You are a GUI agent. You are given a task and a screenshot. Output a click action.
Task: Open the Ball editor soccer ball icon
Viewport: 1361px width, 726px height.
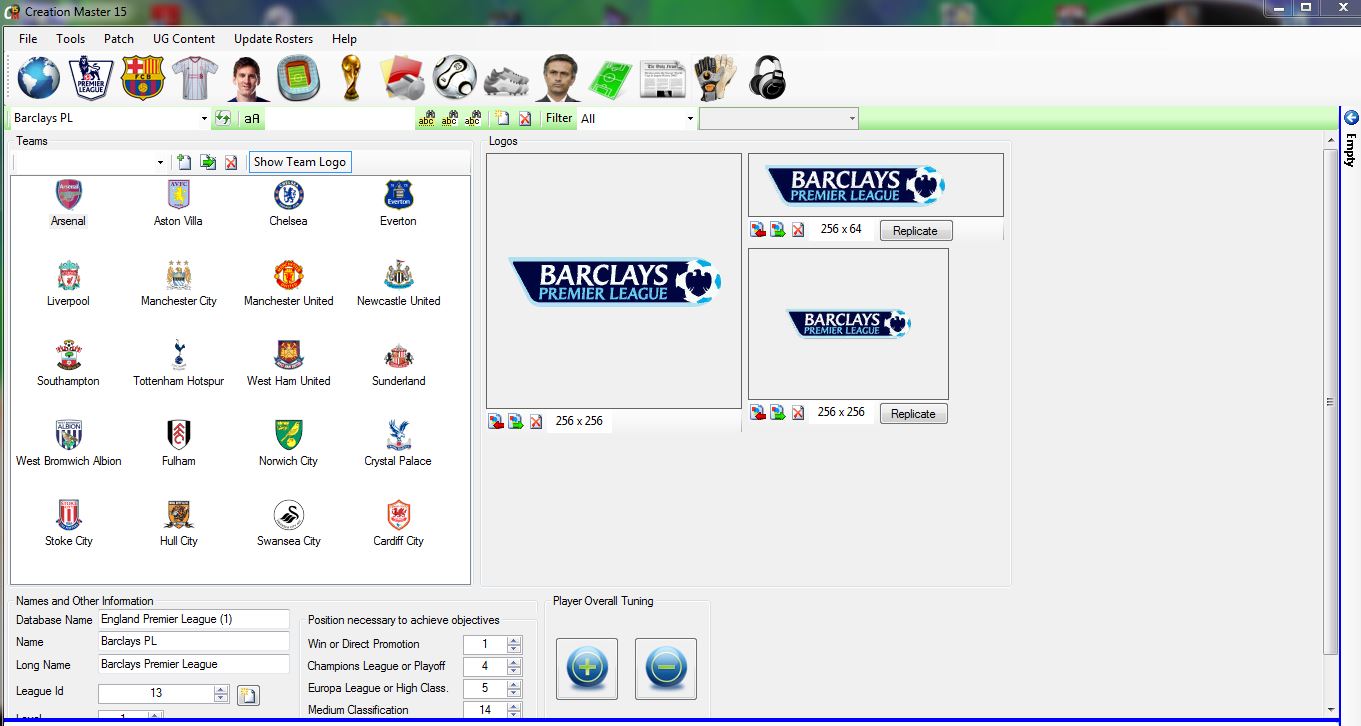point(455,78)
